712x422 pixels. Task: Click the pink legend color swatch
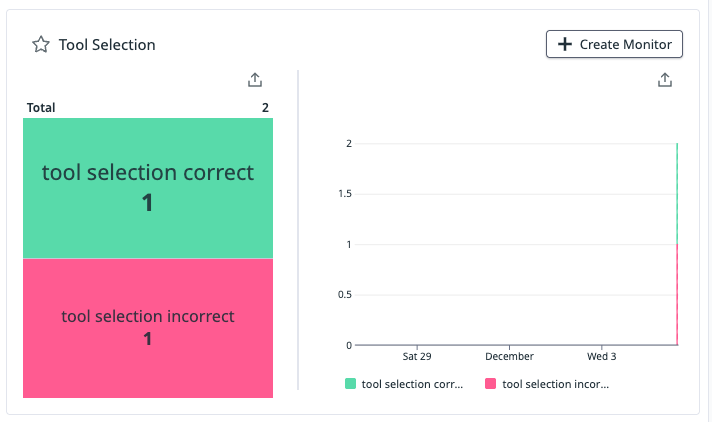pyautogui.click(x=490, y=383)
